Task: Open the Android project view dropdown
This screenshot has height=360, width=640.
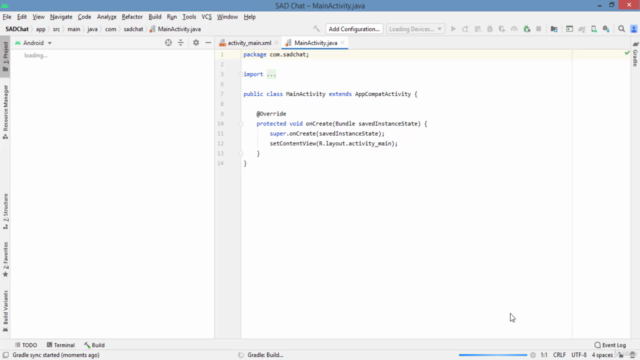Action: point(33,43)
